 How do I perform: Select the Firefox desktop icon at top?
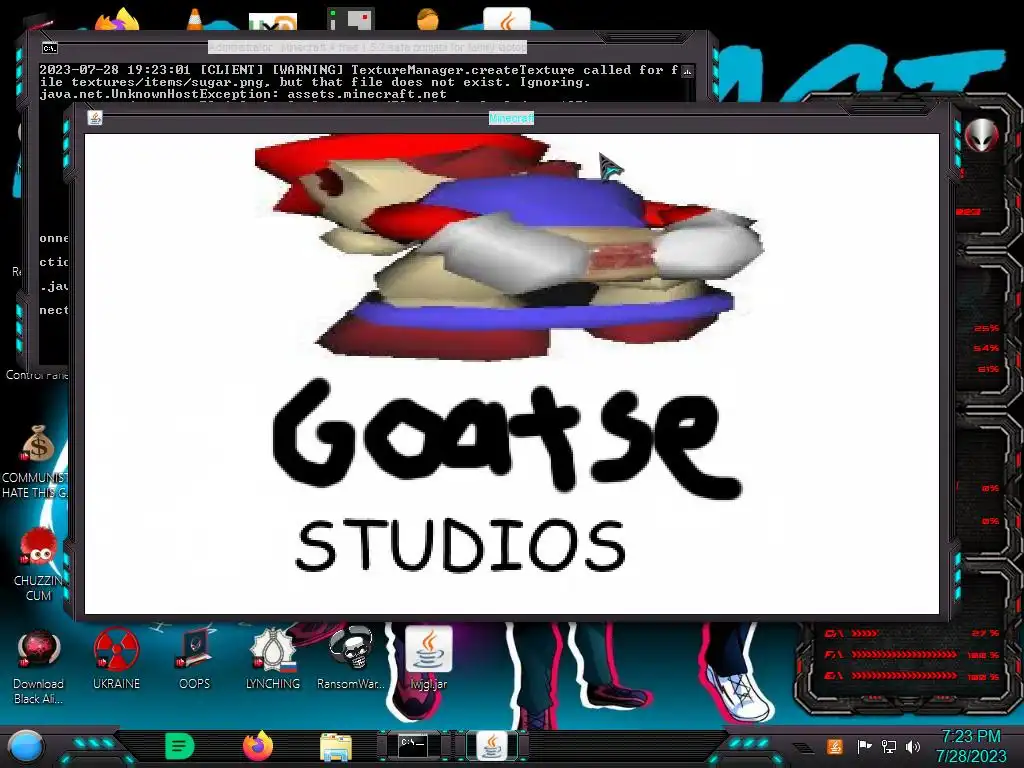(117, 20)
